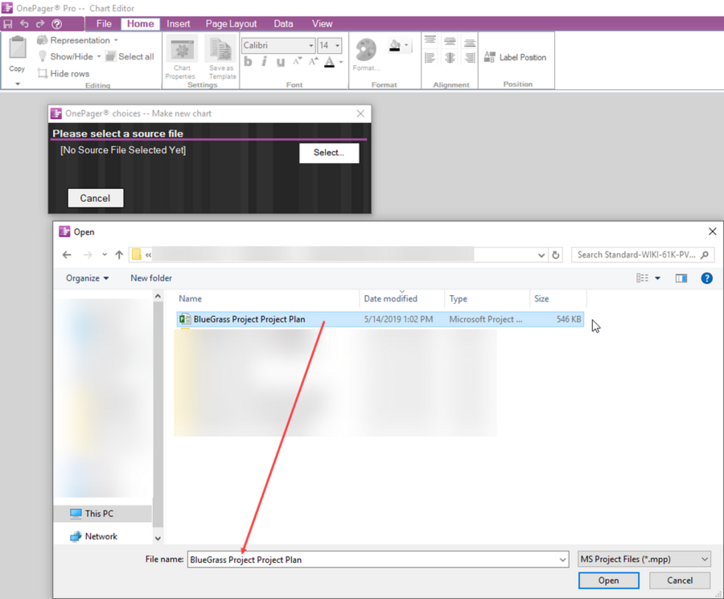Click the font color A icon

(x=329, y=62)
